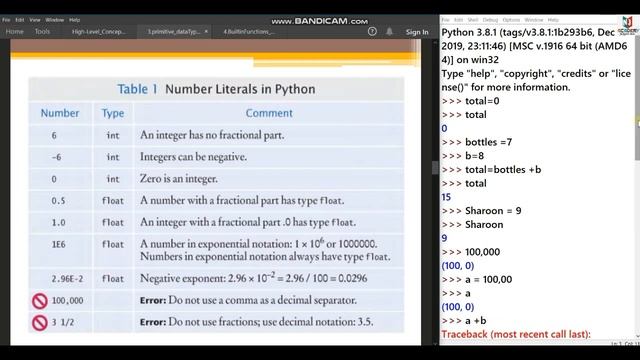Image resolution: width=640 pixels, height=360 pixels.
Task: Open Options menu in IDLE
Action: pyautogui.click(x=511, y=20)
